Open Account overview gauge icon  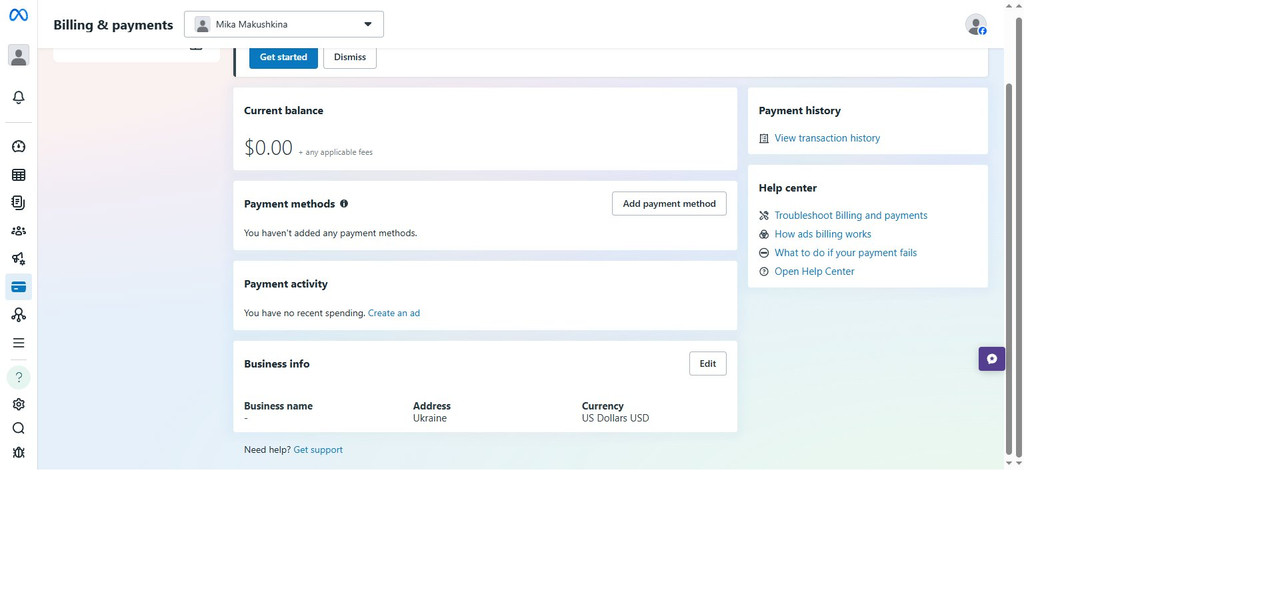coord(18,146)
